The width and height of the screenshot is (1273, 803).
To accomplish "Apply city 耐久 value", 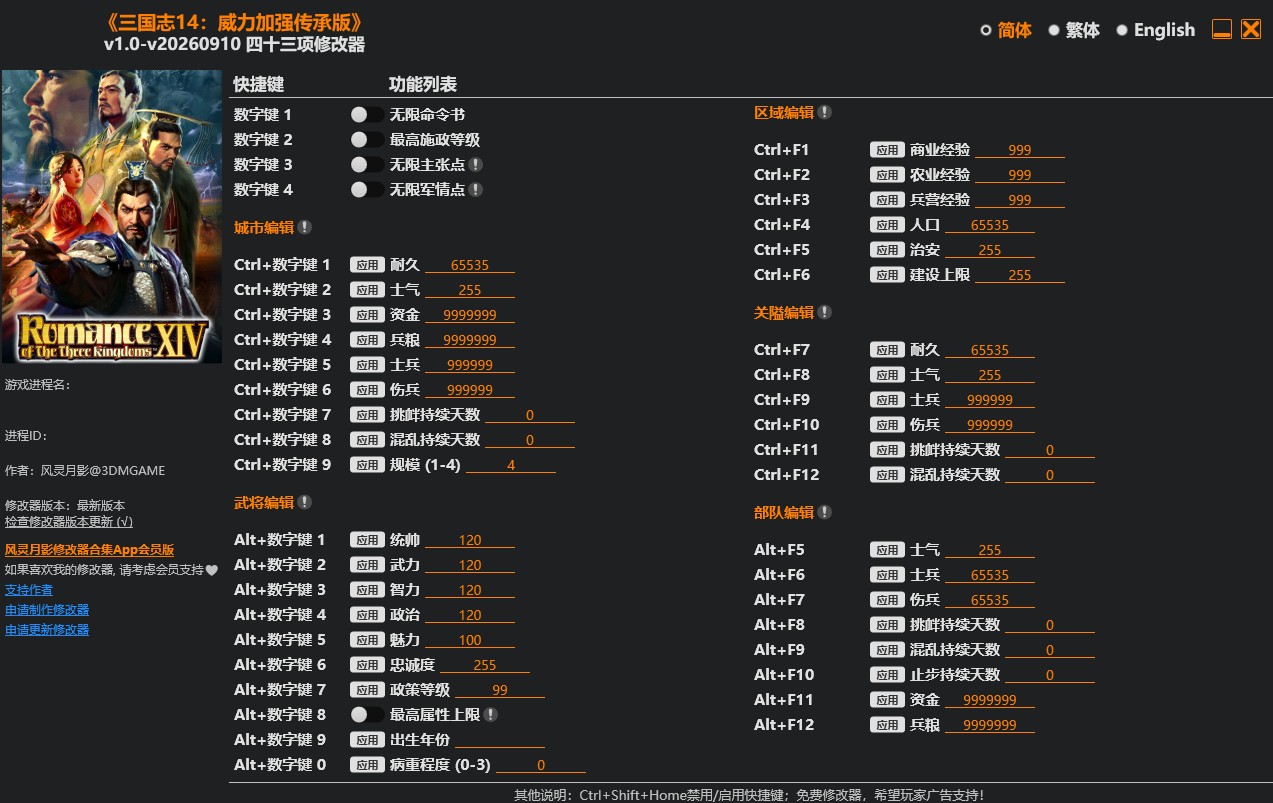I will [x=367, y=265].
